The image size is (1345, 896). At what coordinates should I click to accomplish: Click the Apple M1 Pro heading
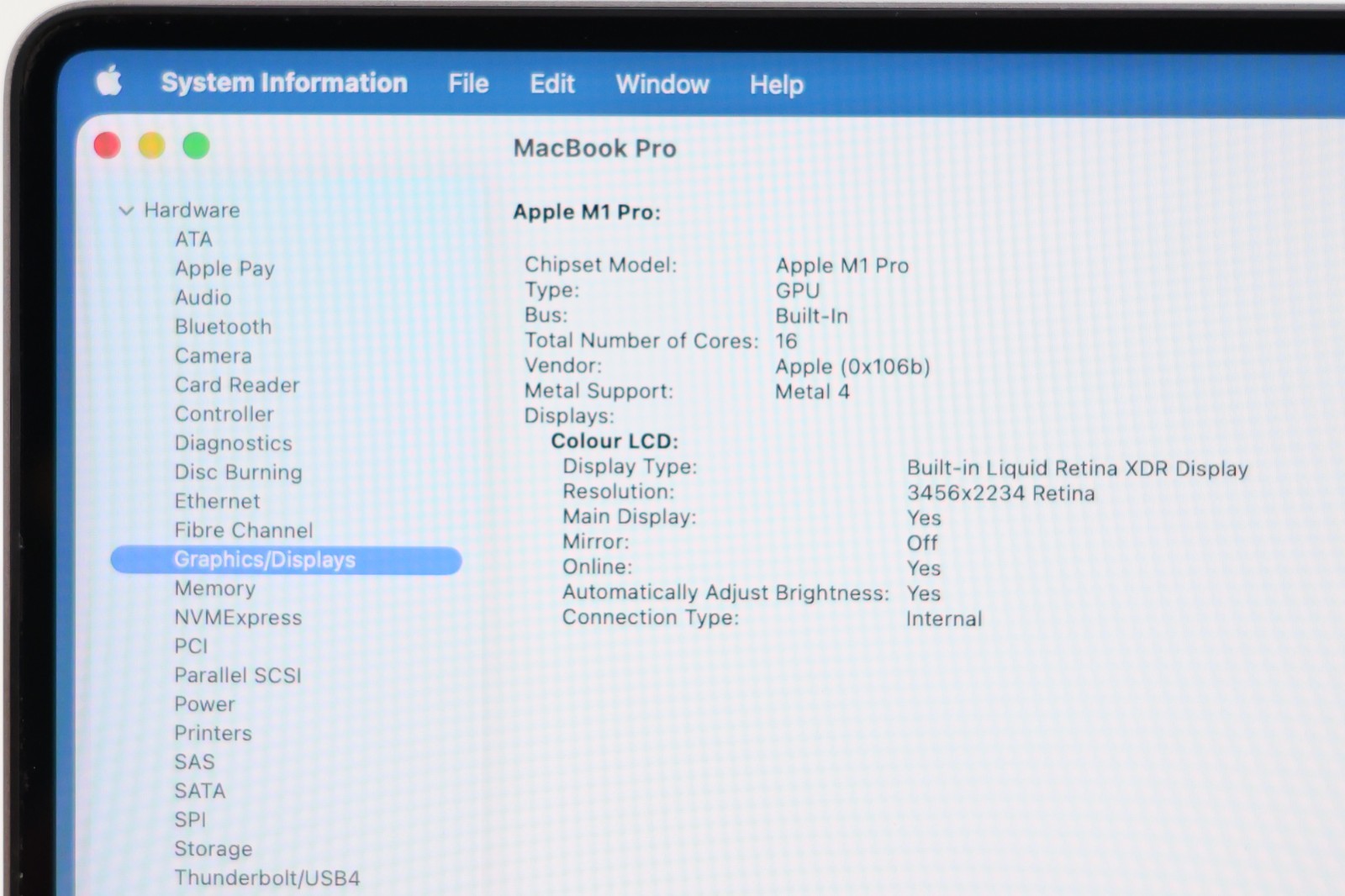[587, 212]
